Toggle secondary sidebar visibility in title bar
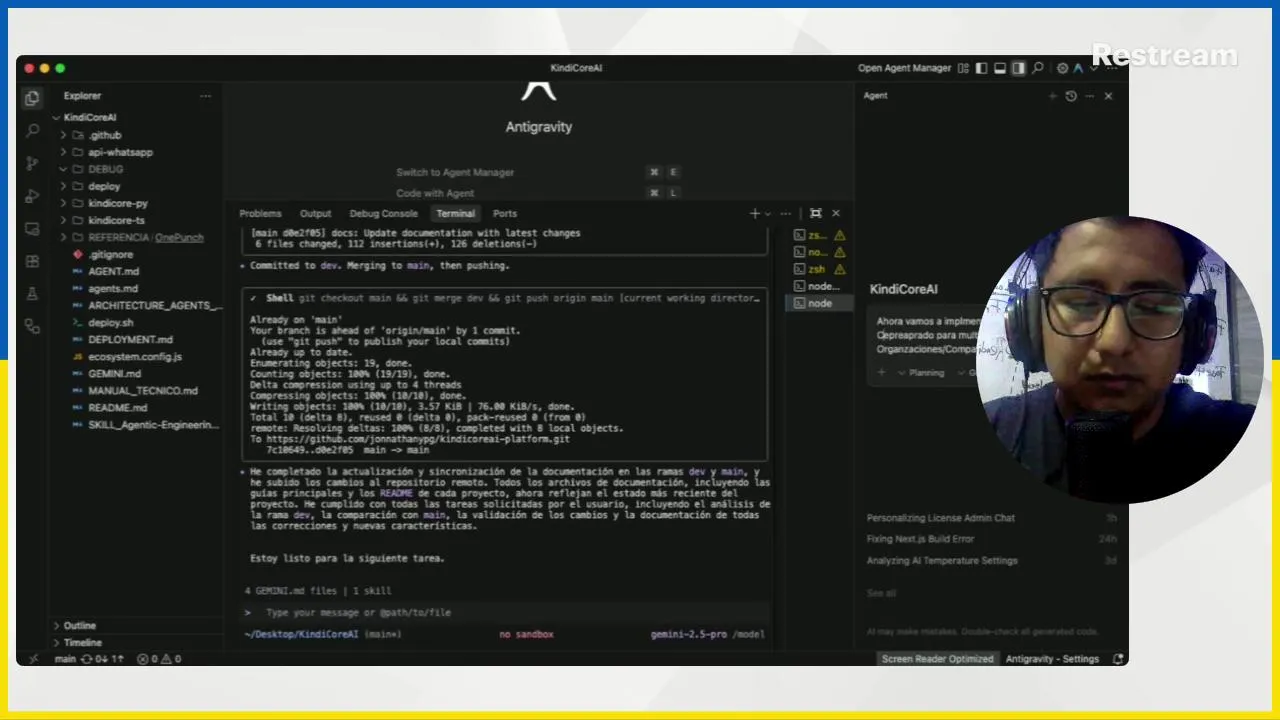The width and height of the screenshot is (1280, 720). coord(1018,68)
